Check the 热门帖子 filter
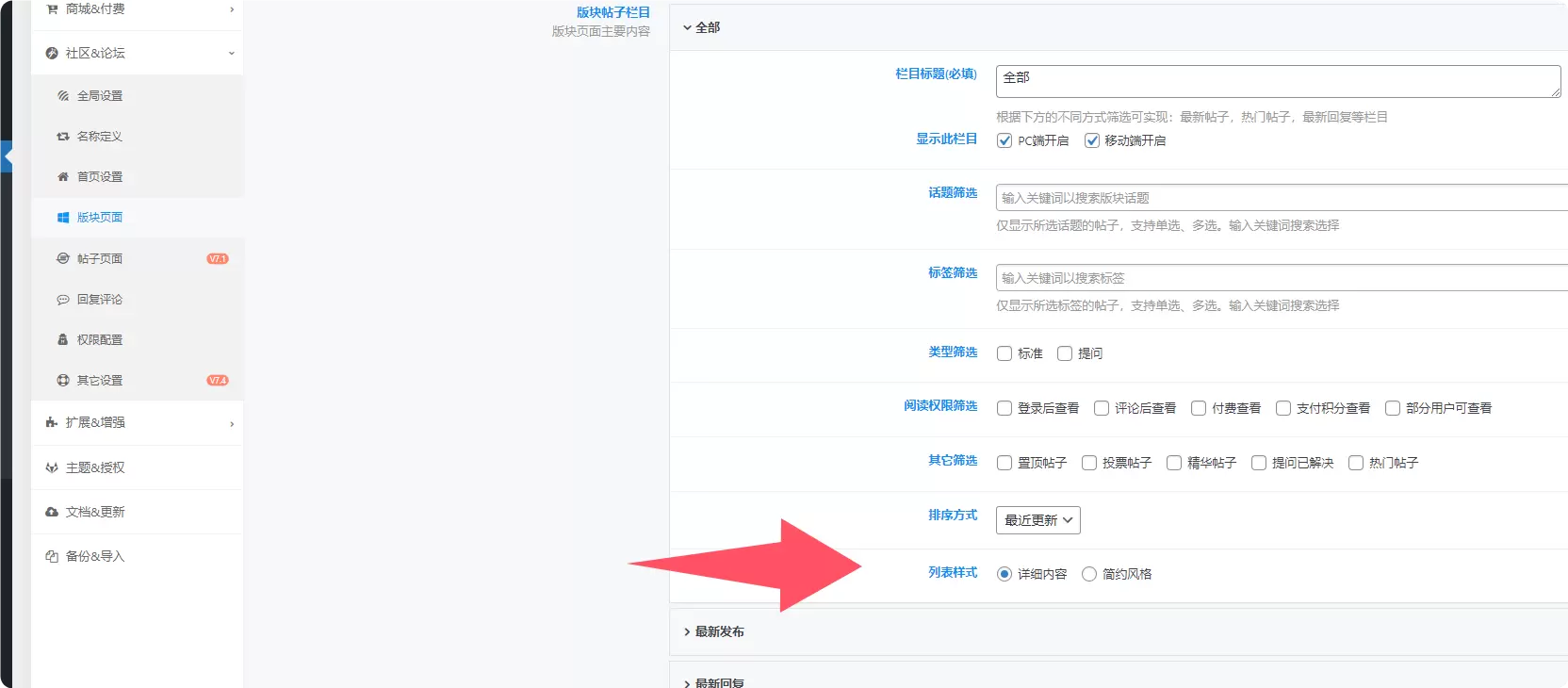 [1356, 463]
